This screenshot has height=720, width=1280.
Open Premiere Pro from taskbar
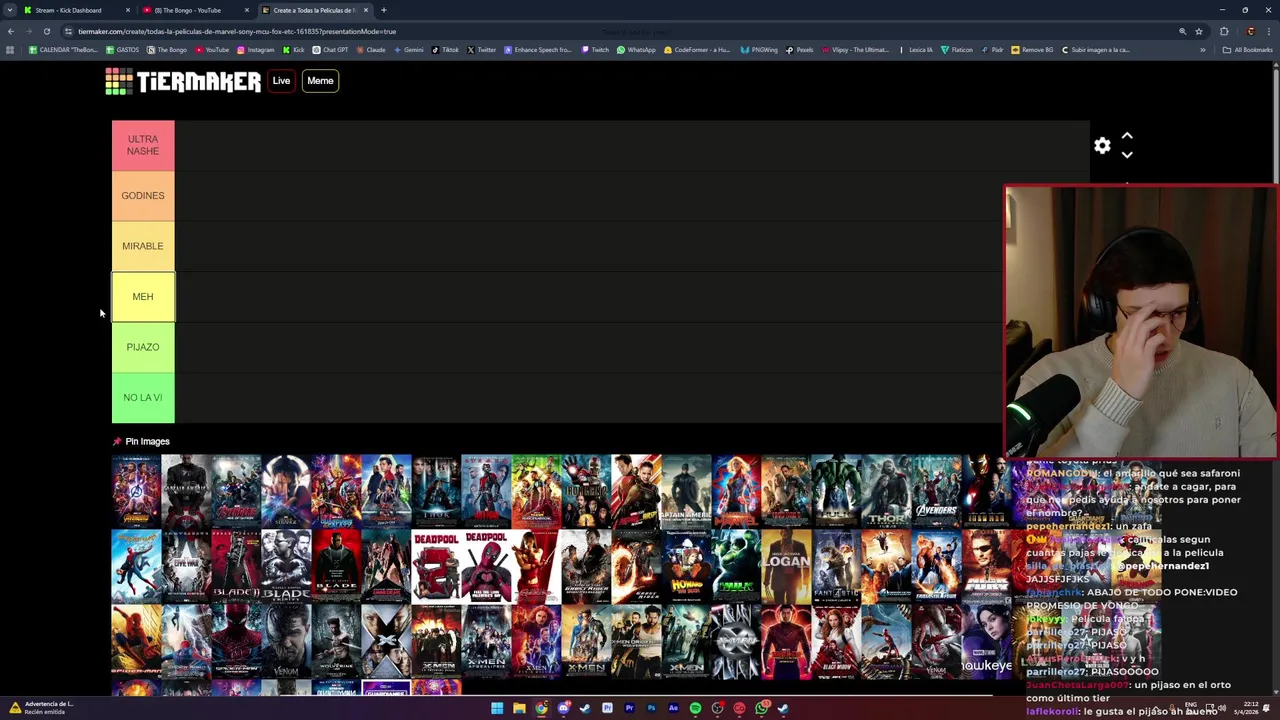click(629, 708)
